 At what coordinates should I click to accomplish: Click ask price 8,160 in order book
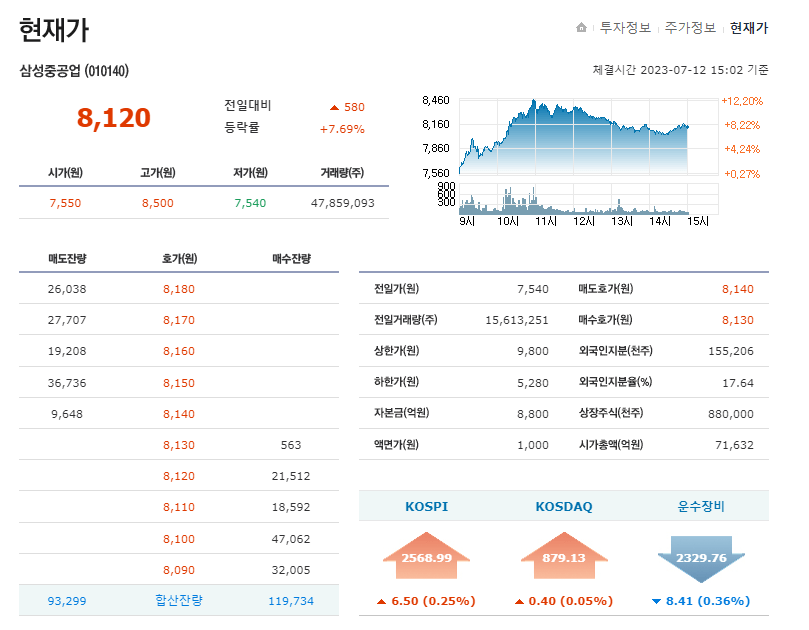coord(179,351)
